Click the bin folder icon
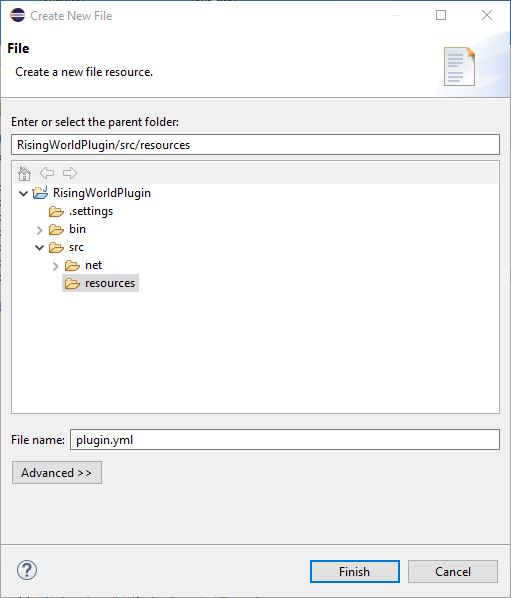 tap(56, 229)
